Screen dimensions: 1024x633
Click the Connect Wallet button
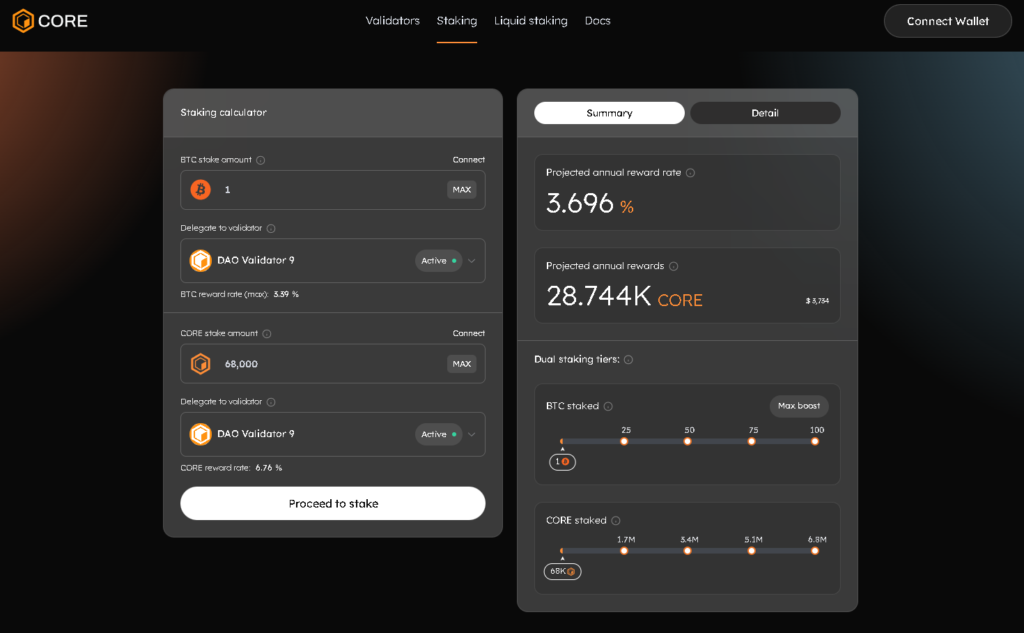tap(947, 20)
